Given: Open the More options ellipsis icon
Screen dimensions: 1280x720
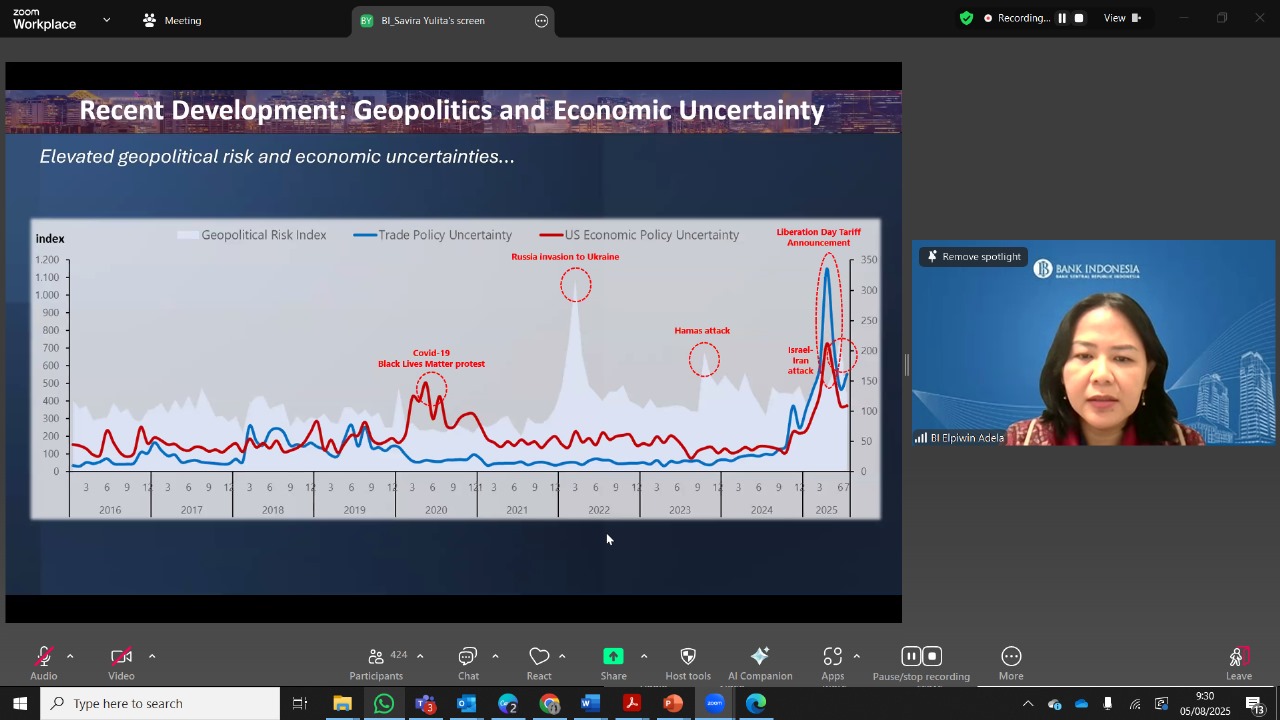Looking at the screenshot, I should tap(1011, 656).
